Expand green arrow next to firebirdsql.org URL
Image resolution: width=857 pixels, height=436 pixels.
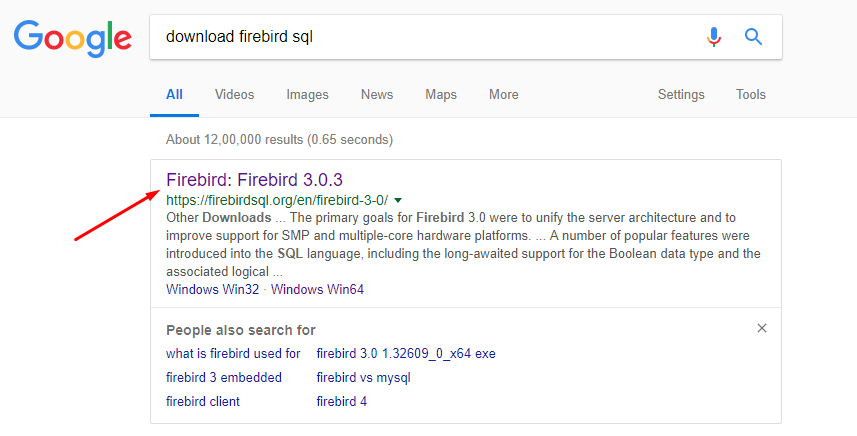[398, 200]
